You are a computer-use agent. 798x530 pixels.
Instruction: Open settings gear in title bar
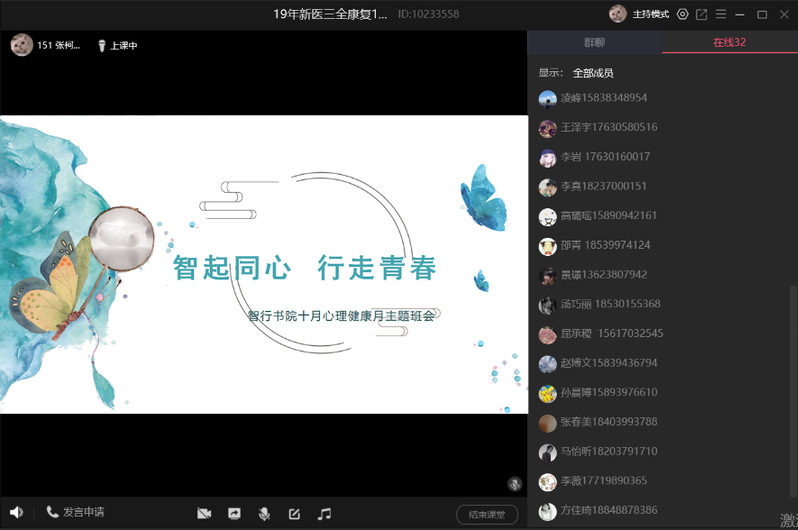pyautogui.click(x=683, y=14)
